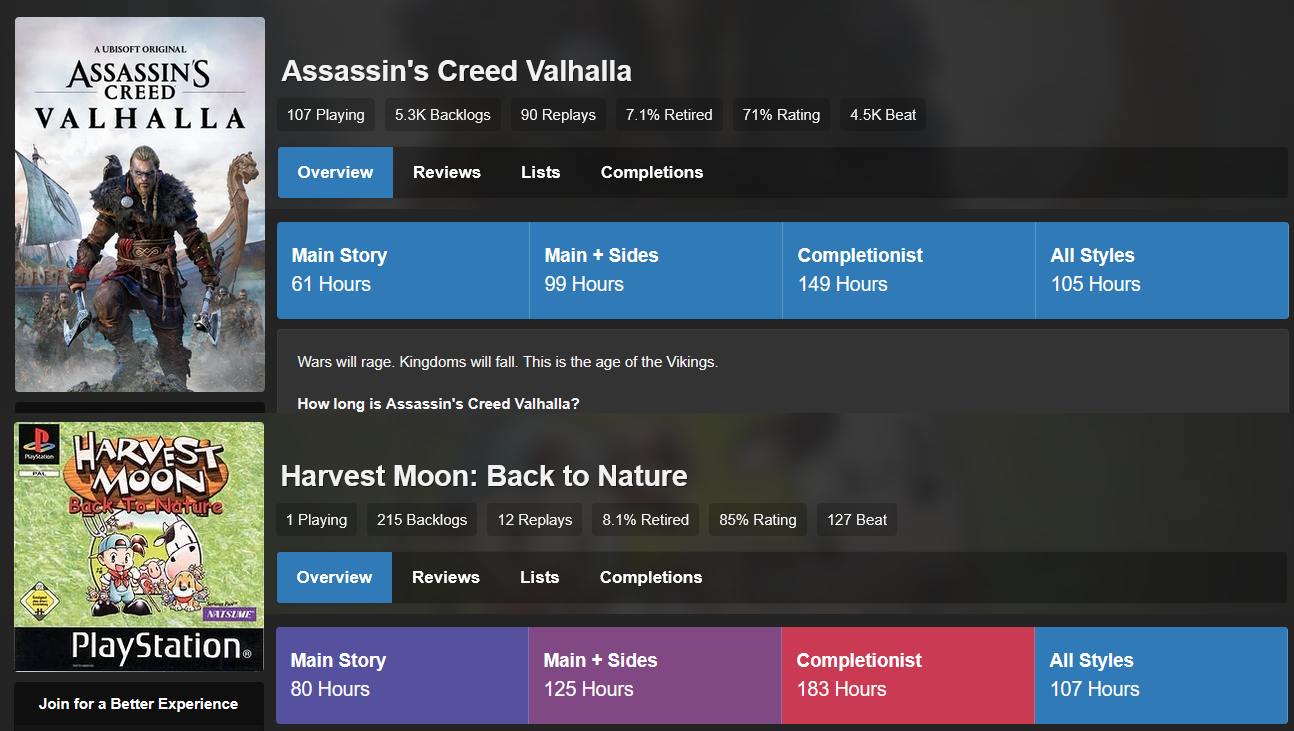1294x731 pixels.
Task: Click the 215 Backlogs badge
Action: [422, 520]
